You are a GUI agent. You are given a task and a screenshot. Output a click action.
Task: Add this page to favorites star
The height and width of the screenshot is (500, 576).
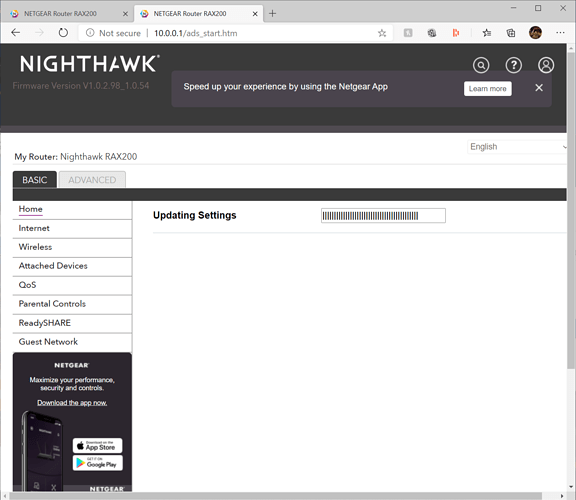382,33
